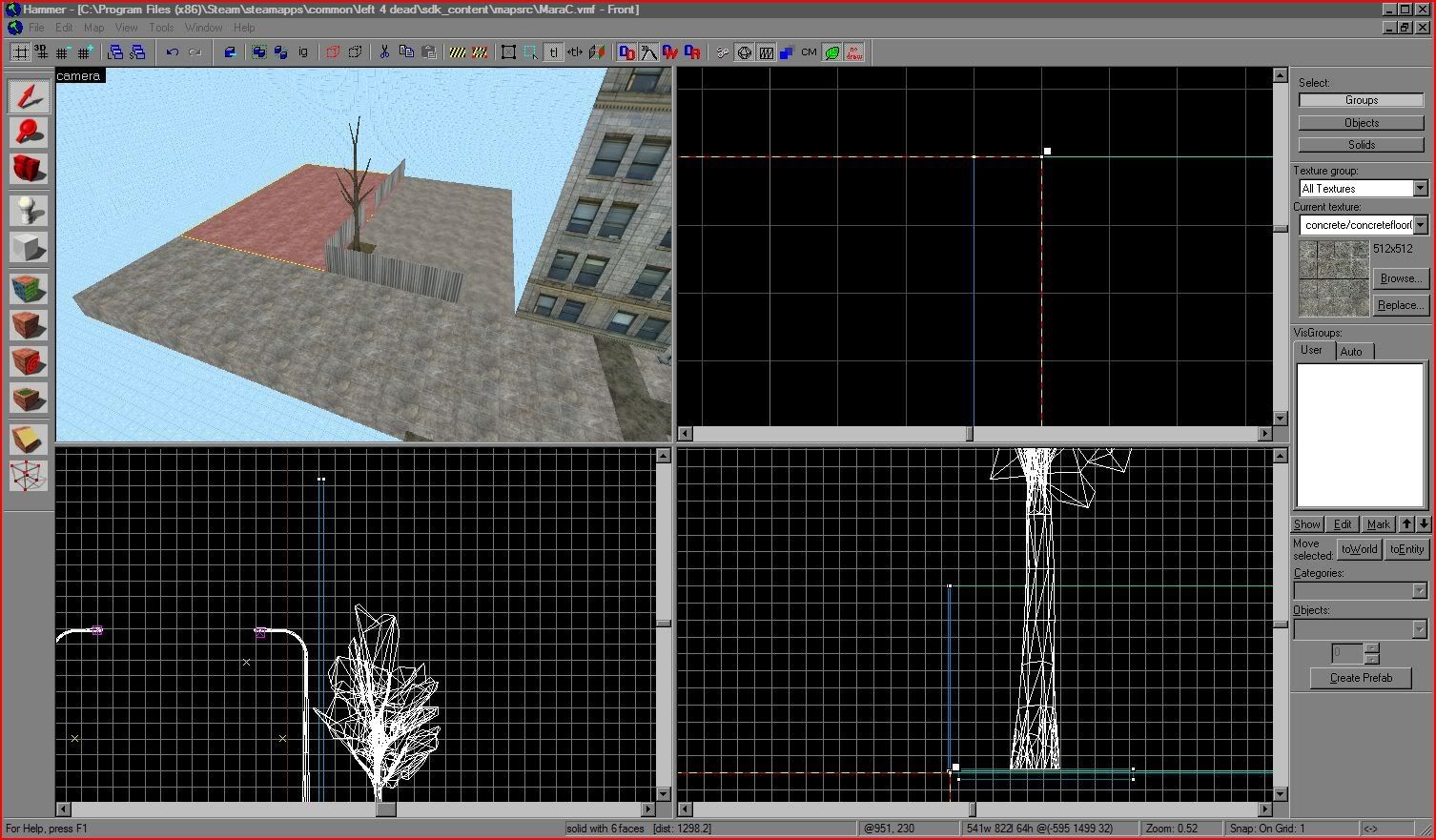Open the Categories dropdown

coord(1419,591)
